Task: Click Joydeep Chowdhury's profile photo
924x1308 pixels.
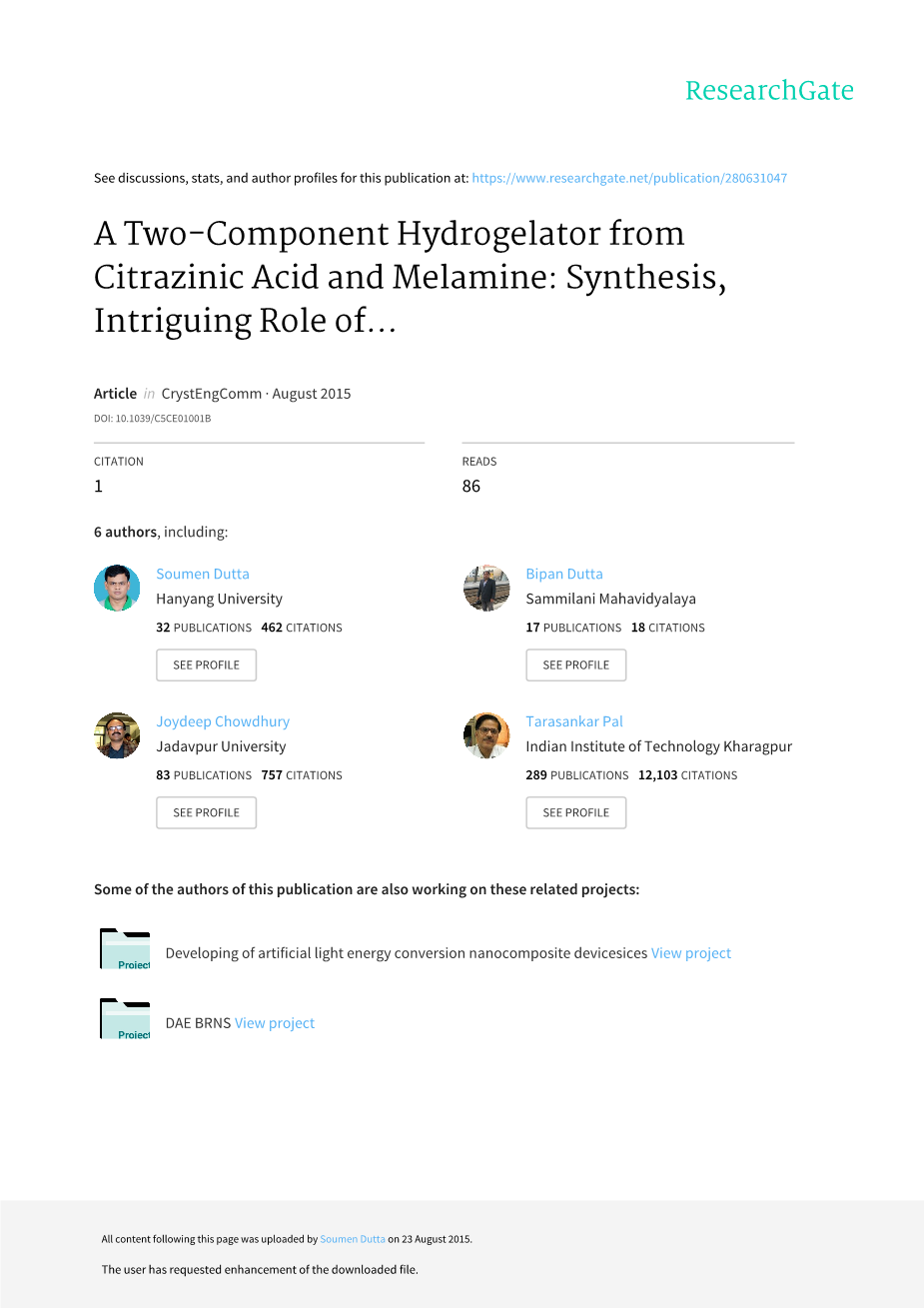Action: coord(117,735)
